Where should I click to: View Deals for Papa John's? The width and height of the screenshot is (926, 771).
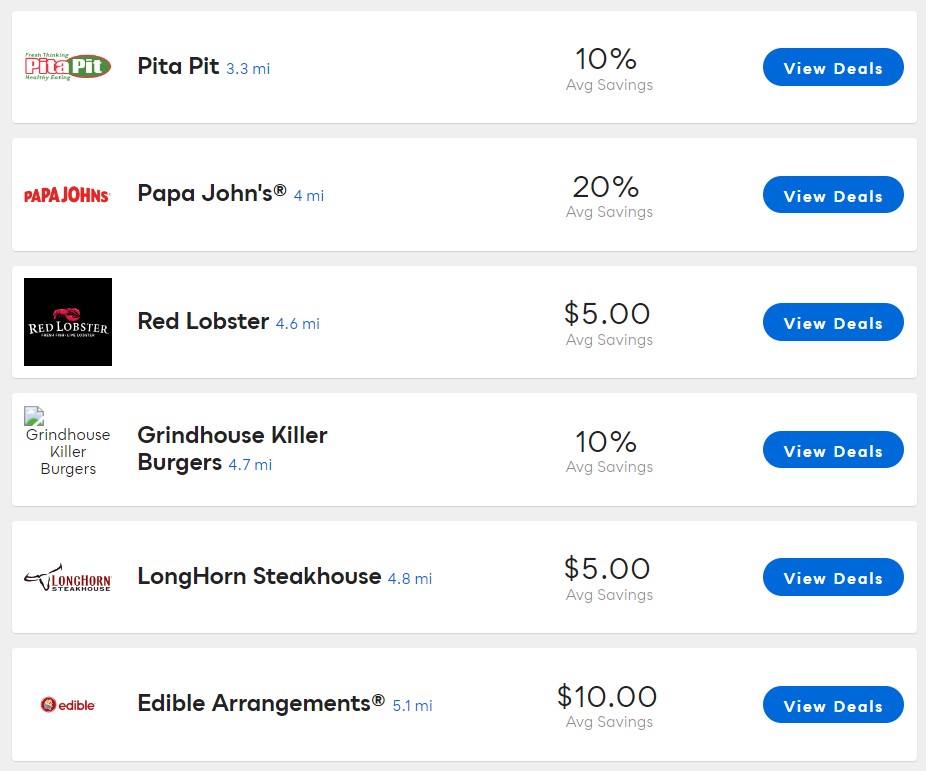pyautogui.click(x=832, y=196)
